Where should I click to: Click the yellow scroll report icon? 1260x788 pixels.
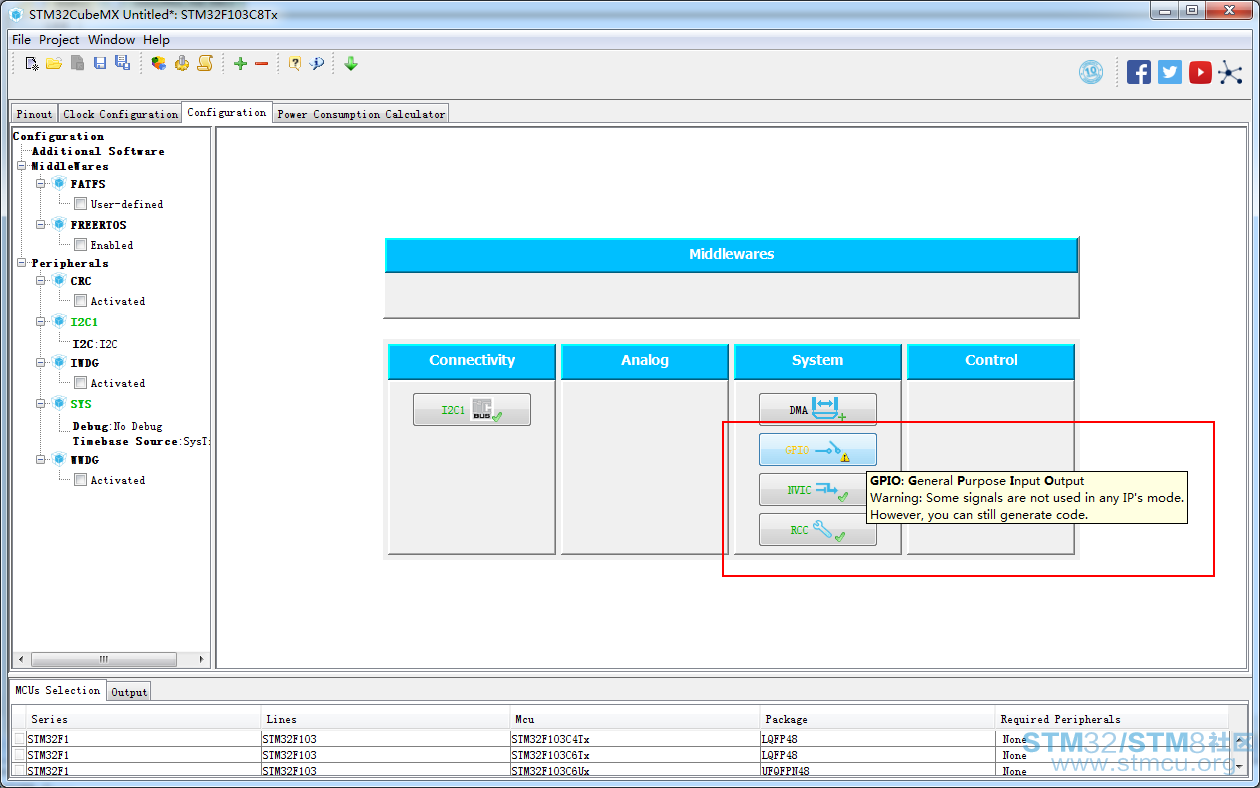tap(205, 64)
